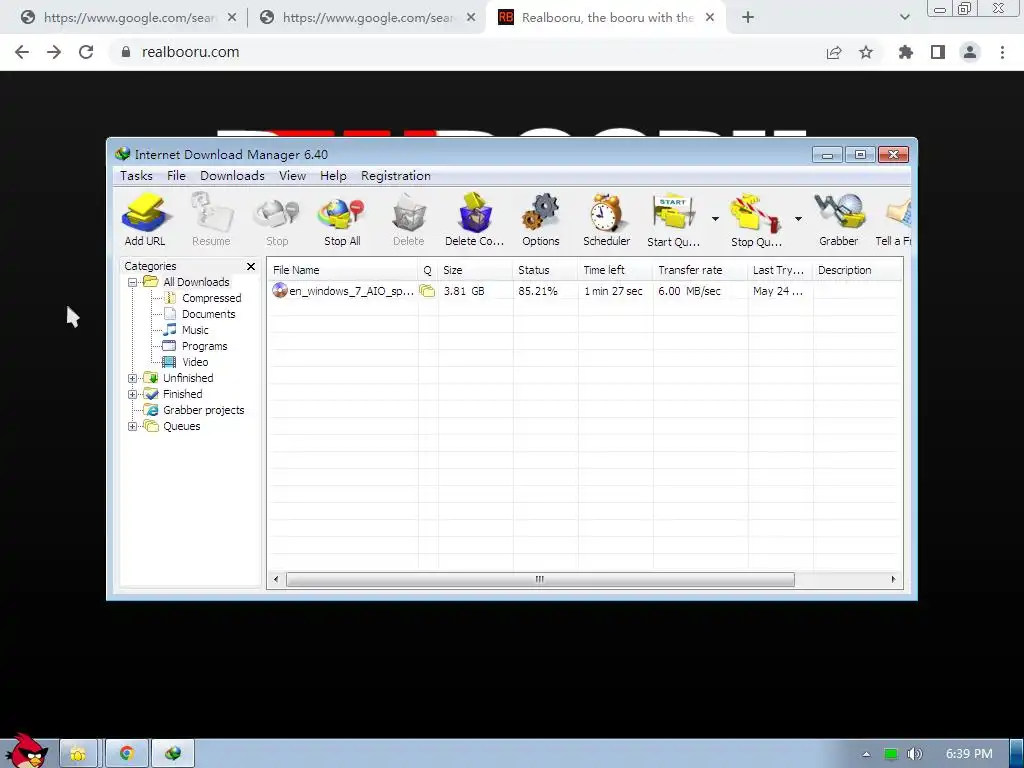Image resolution: width=1024 pixels, height=768 pixels.
Task: Click the horizontal scrollbar thumb in download list
Action: [x=540, y=579]
